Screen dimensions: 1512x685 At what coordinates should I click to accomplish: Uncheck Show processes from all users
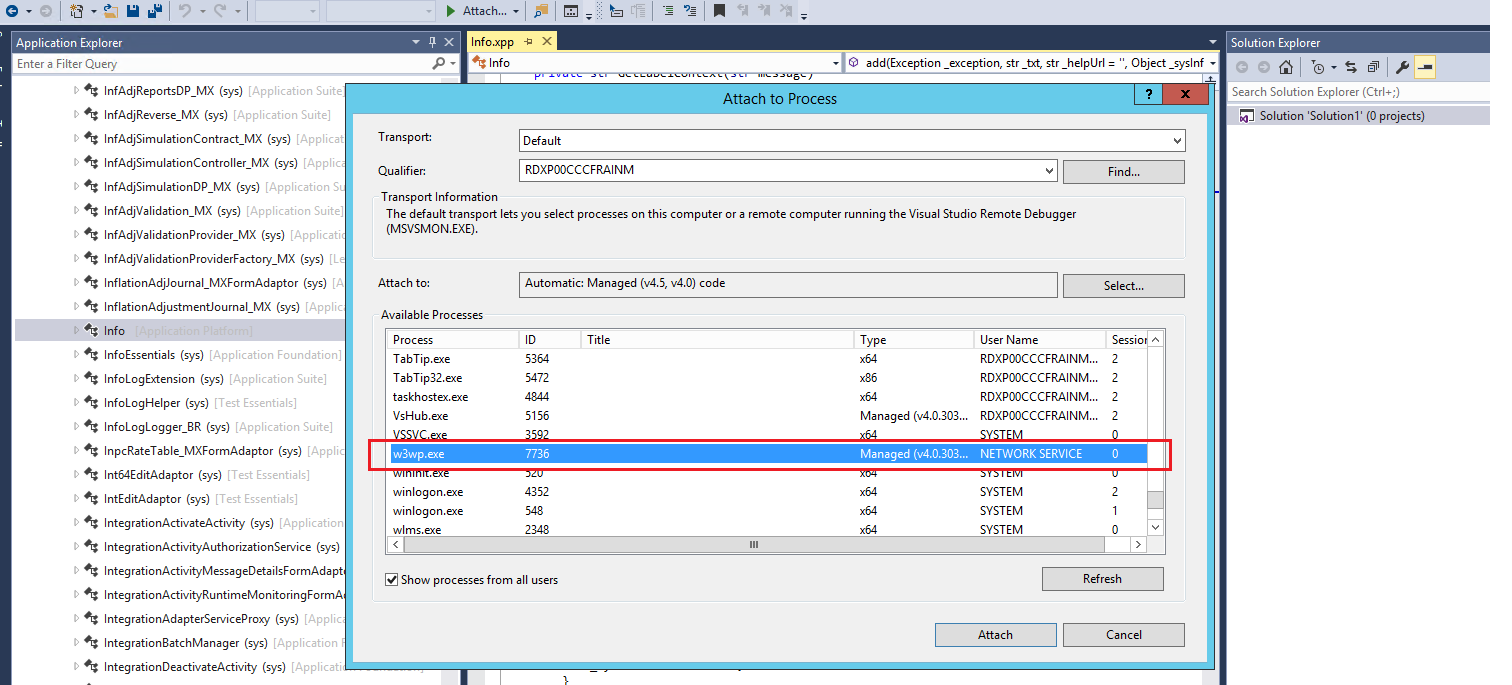coord(392,580)
